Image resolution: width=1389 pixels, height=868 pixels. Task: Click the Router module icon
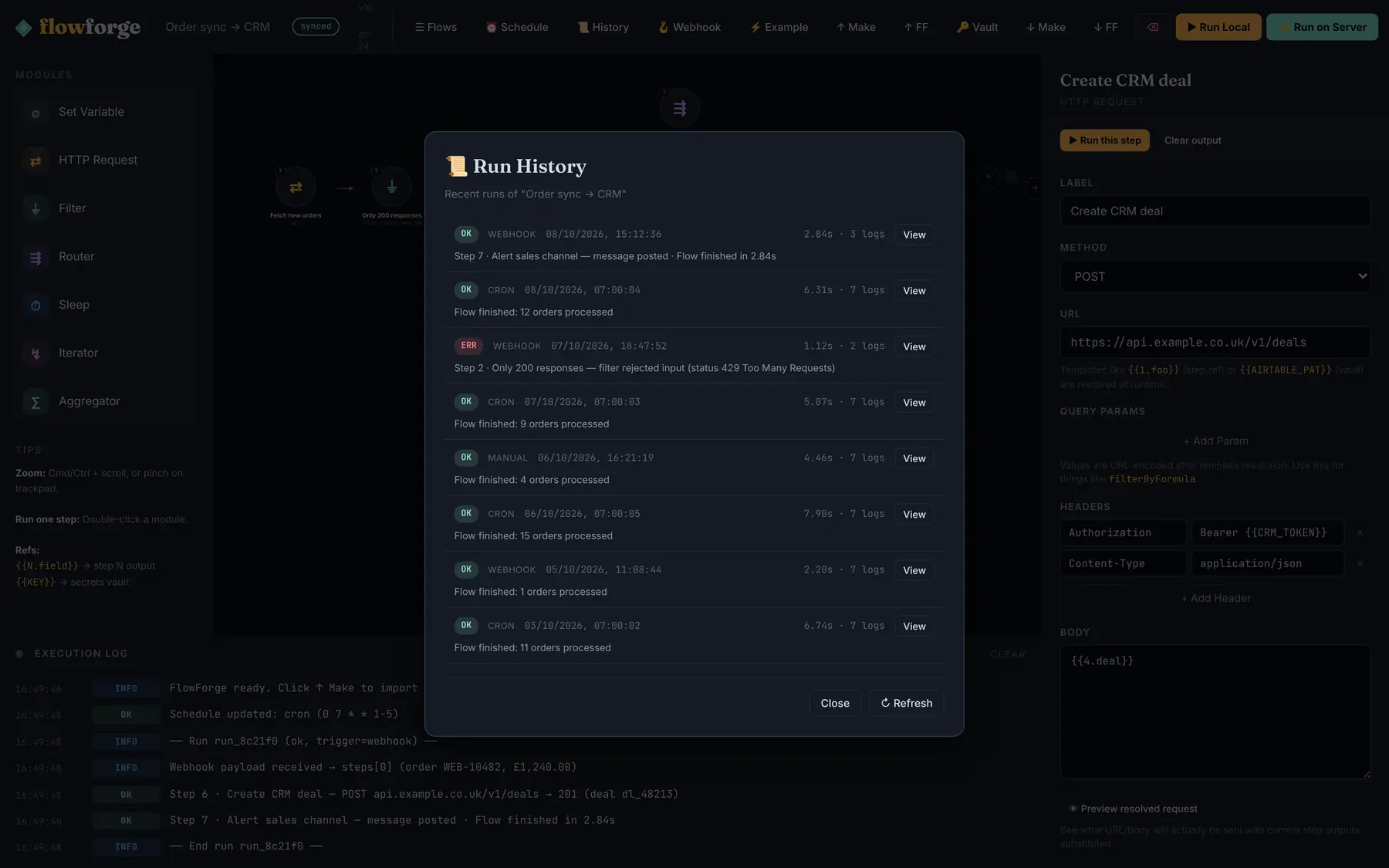(35, 257)
